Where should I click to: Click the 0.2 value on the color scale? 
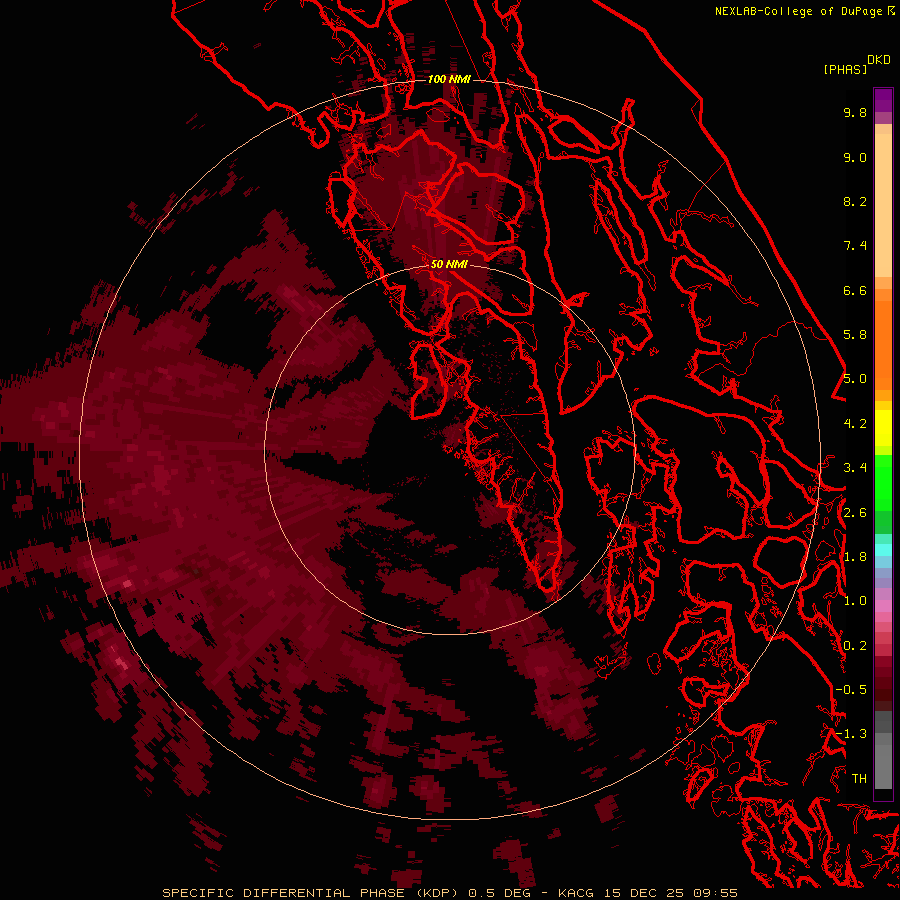tap(855, 646)
